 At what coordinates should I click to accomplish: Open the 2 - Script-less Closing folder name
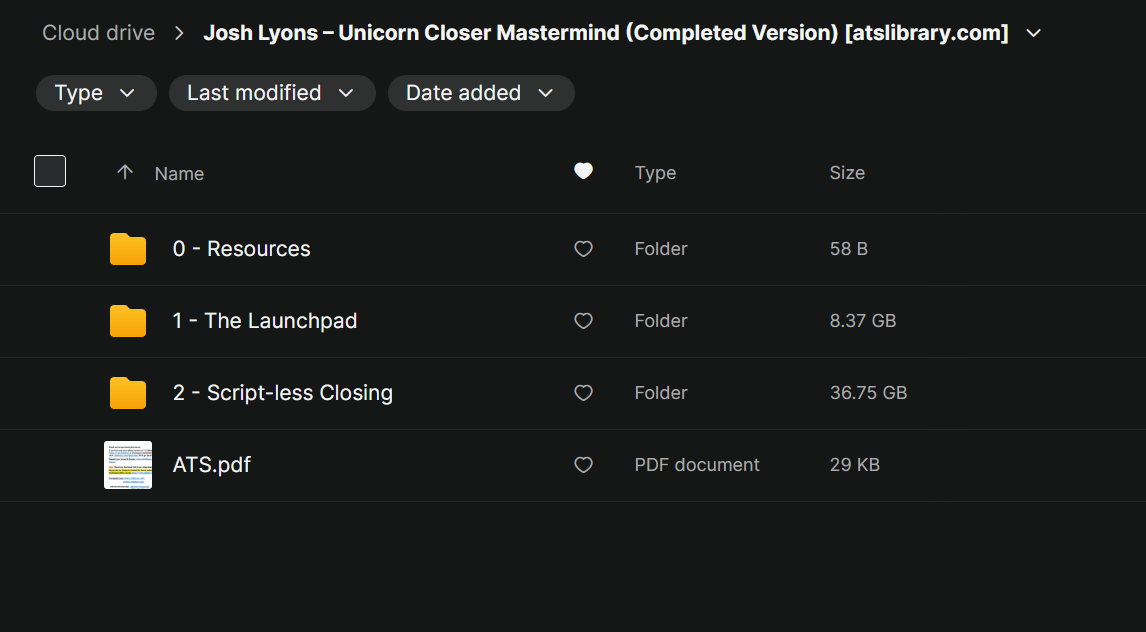click(282, 393)
